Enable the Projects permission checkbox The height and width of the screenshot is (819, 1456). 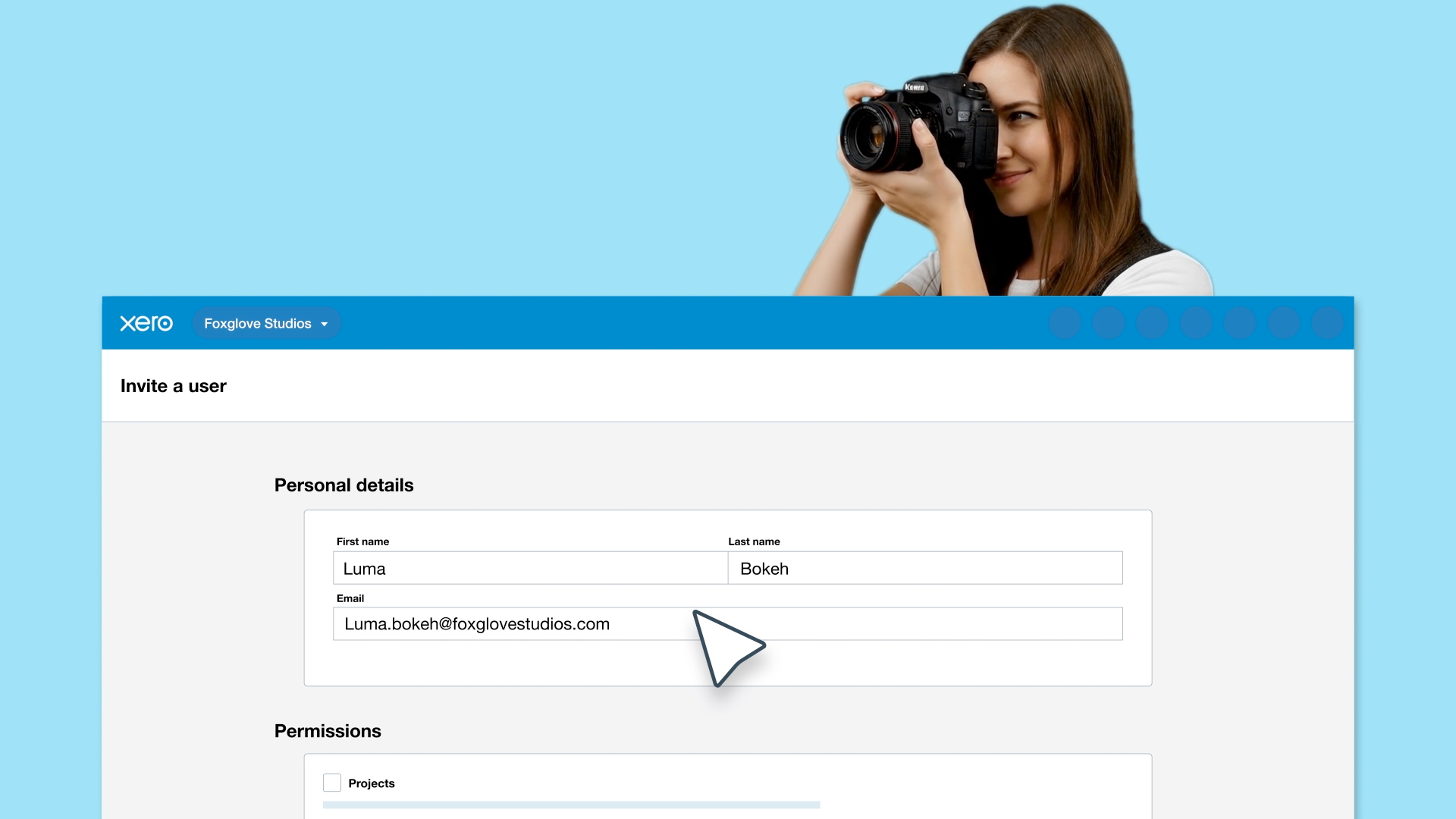(x=332, y=783)
